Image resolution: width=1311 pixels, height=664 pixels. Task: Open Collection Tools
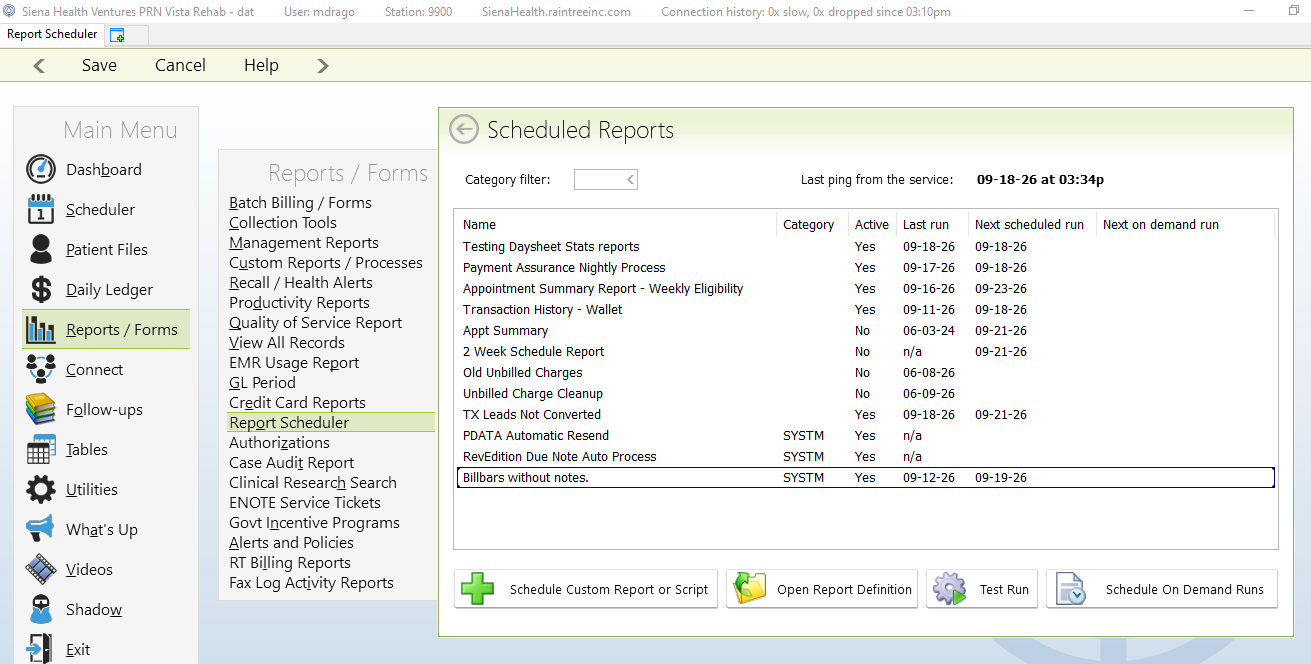click(283, 222)
